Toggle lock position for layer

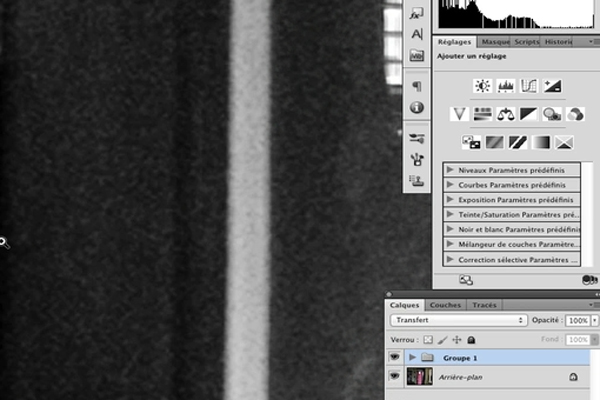click(456, 340)
